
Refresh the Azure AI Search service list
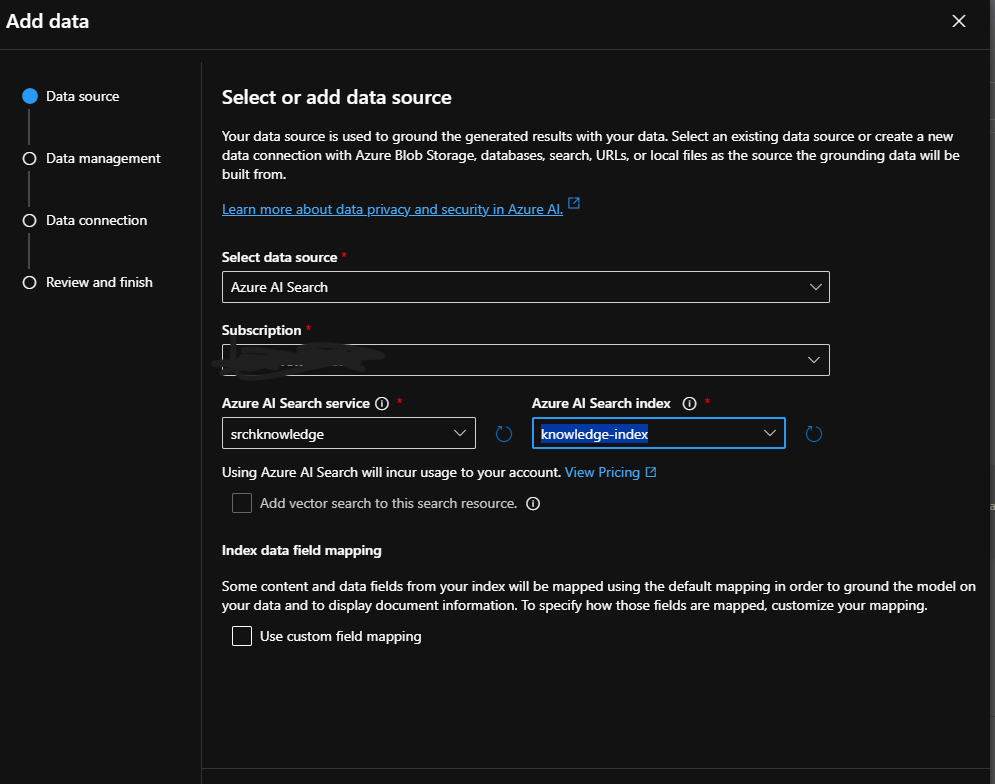click(504, 434)
